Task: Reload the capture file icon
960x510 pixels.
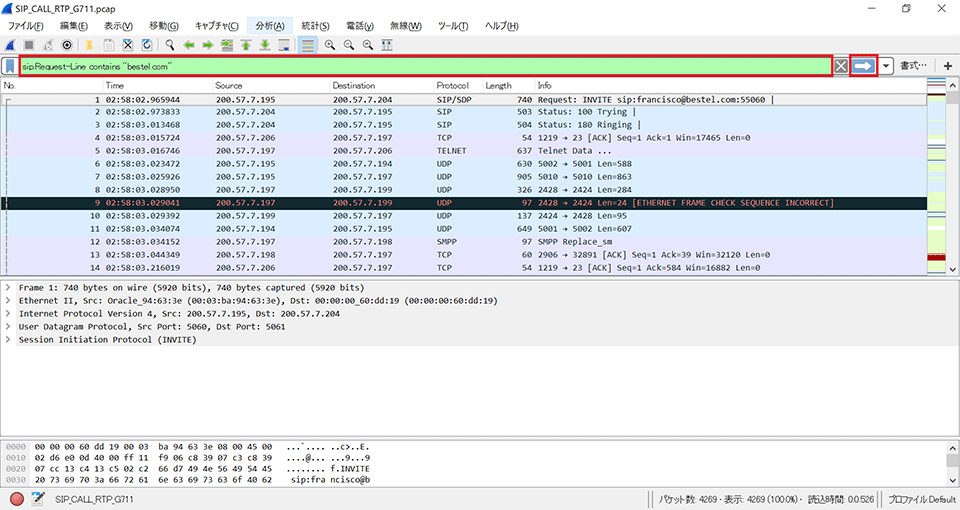Action: pyautogui.click(x=146, y=45)
